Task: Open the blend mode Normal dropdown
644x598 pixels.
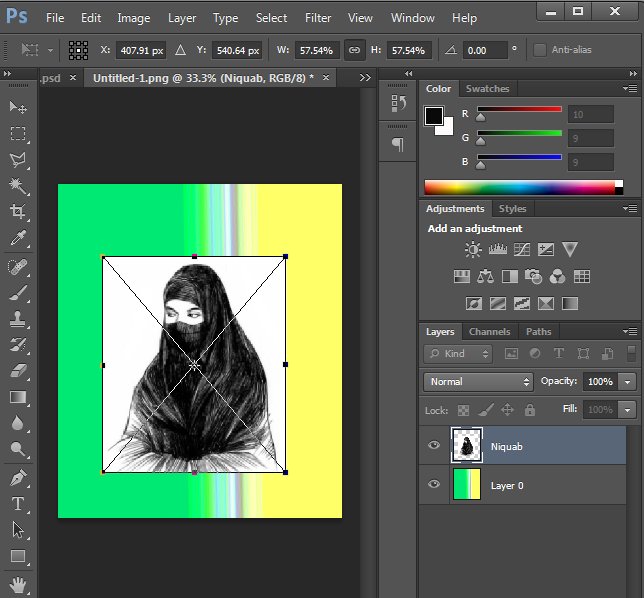Action: [479, 382]
